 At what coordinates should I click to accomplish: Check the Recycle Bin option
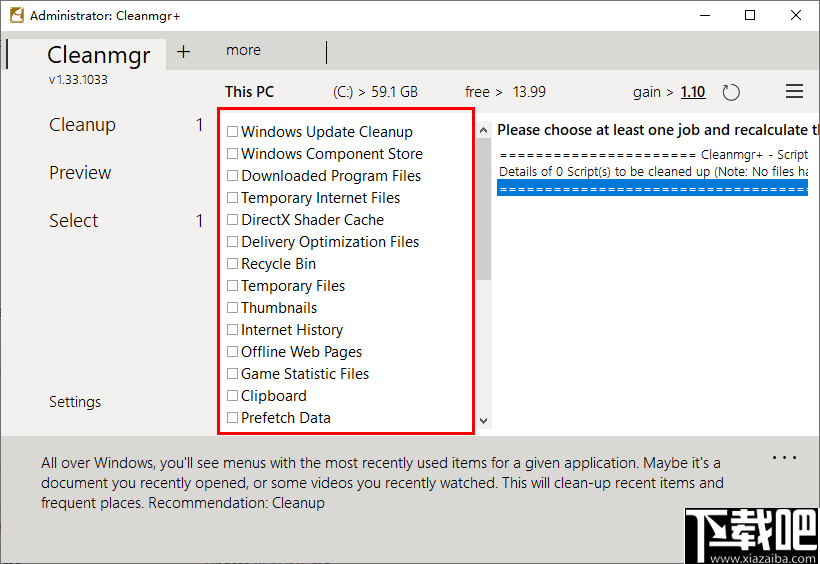(x=232, y=263)
